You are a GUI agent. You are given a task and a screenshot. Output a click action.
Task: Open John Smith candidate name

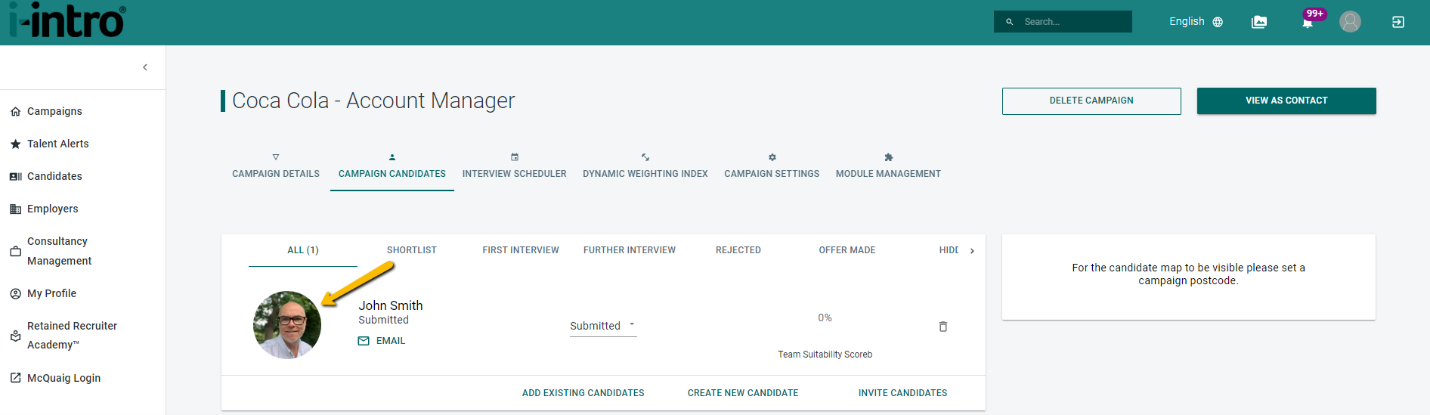(391, 306)
